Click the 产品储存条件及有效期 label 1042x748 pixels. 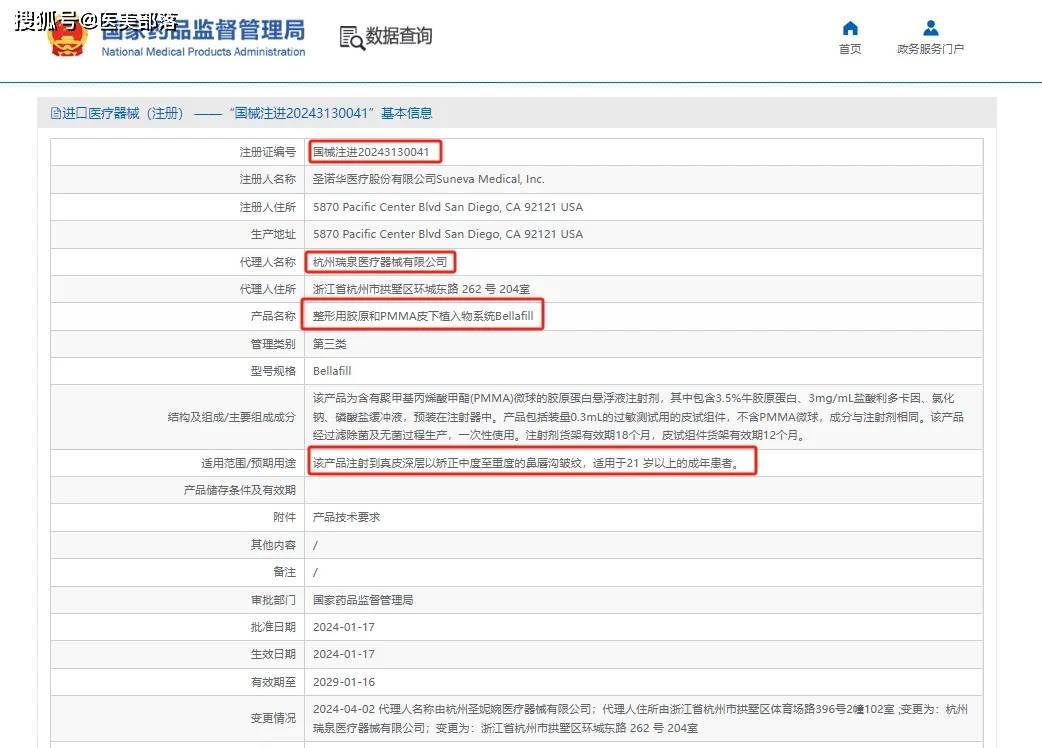point(240,490)
